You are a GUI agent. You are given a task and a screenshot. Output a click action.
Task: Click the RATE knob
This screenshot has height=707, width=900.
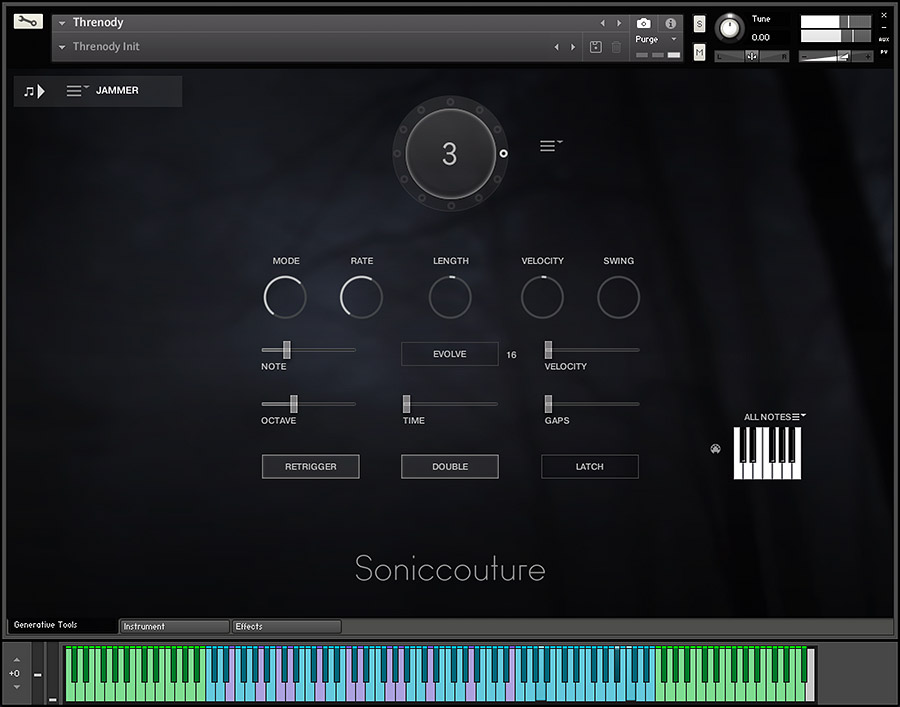tap(361, 297)
